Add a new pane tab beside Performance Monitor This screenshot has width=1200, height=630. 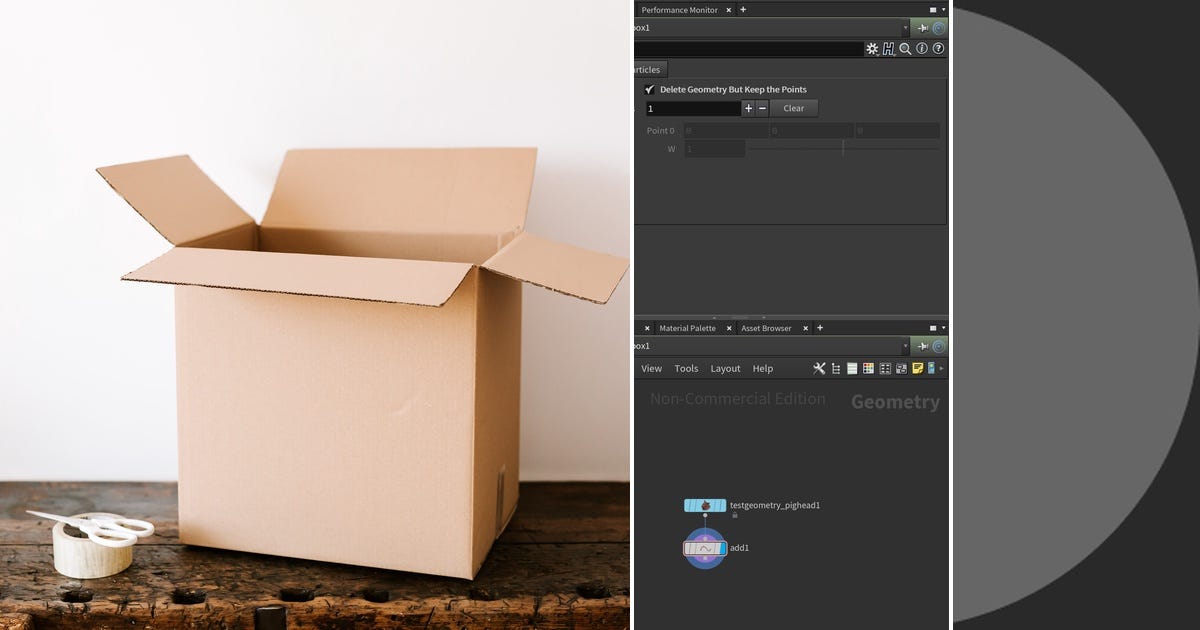[744, 9]
